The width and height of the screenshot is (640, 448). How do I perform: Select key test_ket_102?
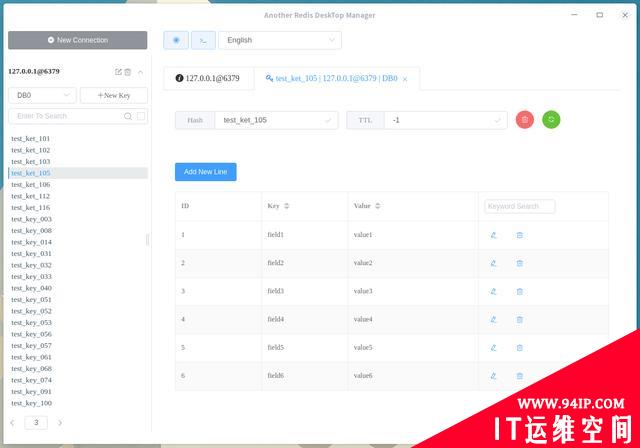click(x=78, y=150)
